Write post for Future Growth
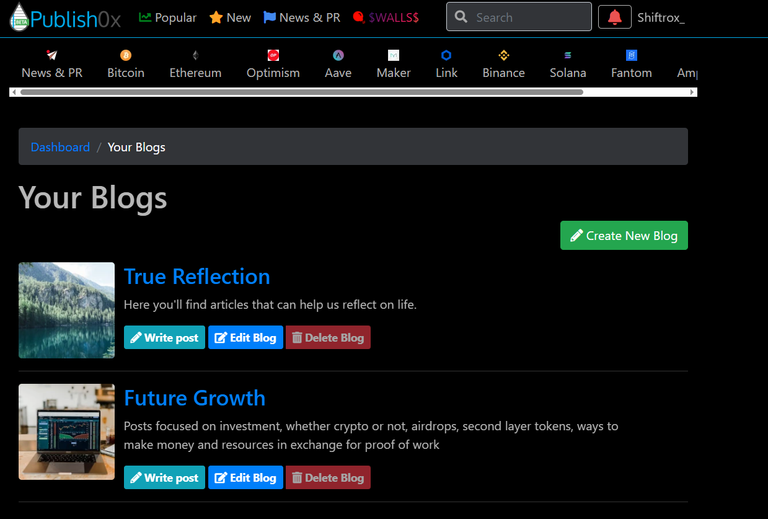The width and height of the screenshot is (768, 519). pos(164,477)
